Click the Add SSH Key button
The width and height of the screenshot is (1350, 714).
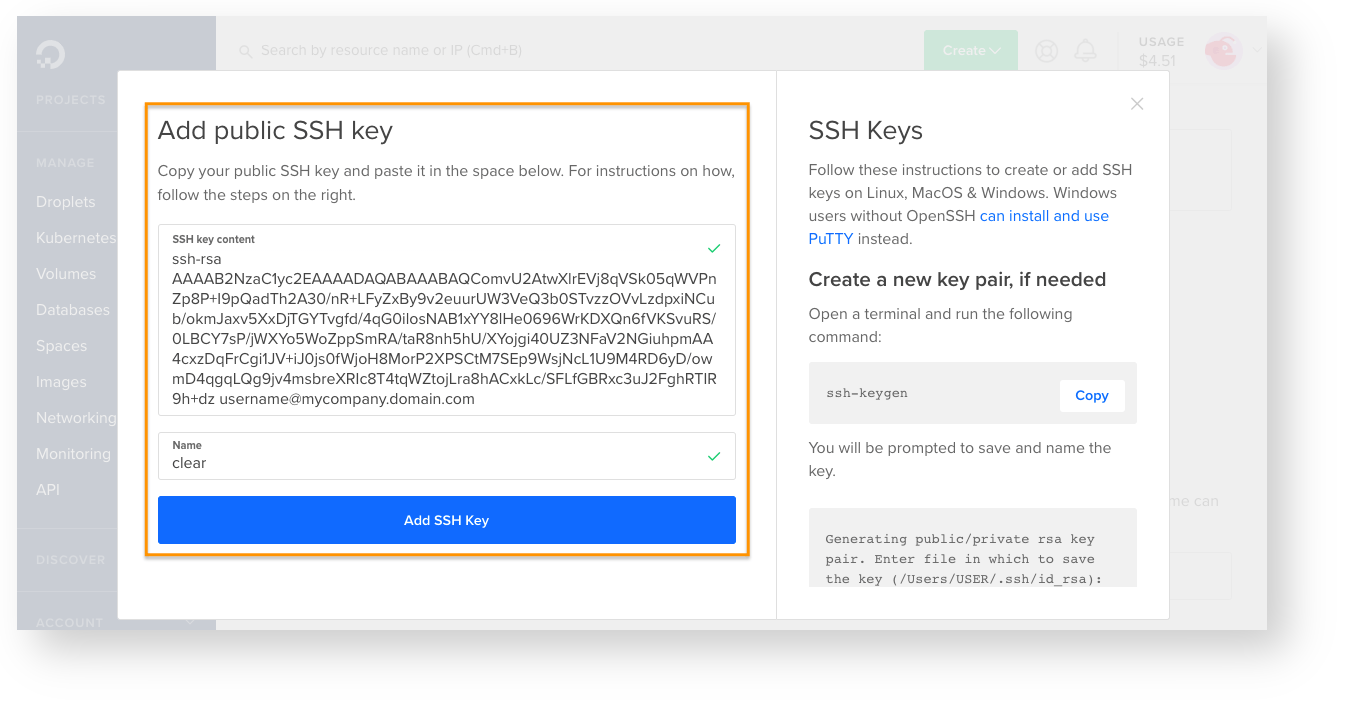coord(446,520)
